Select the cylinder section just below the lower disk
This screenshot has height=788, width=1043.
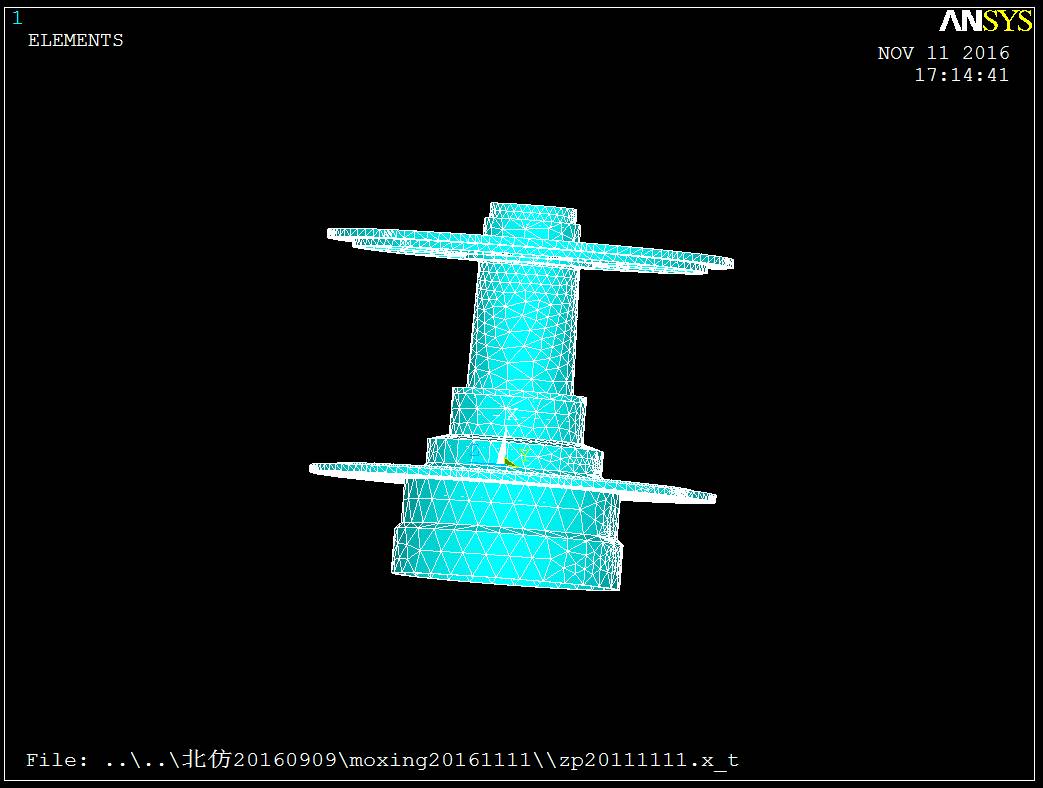(x=510, y=504)
